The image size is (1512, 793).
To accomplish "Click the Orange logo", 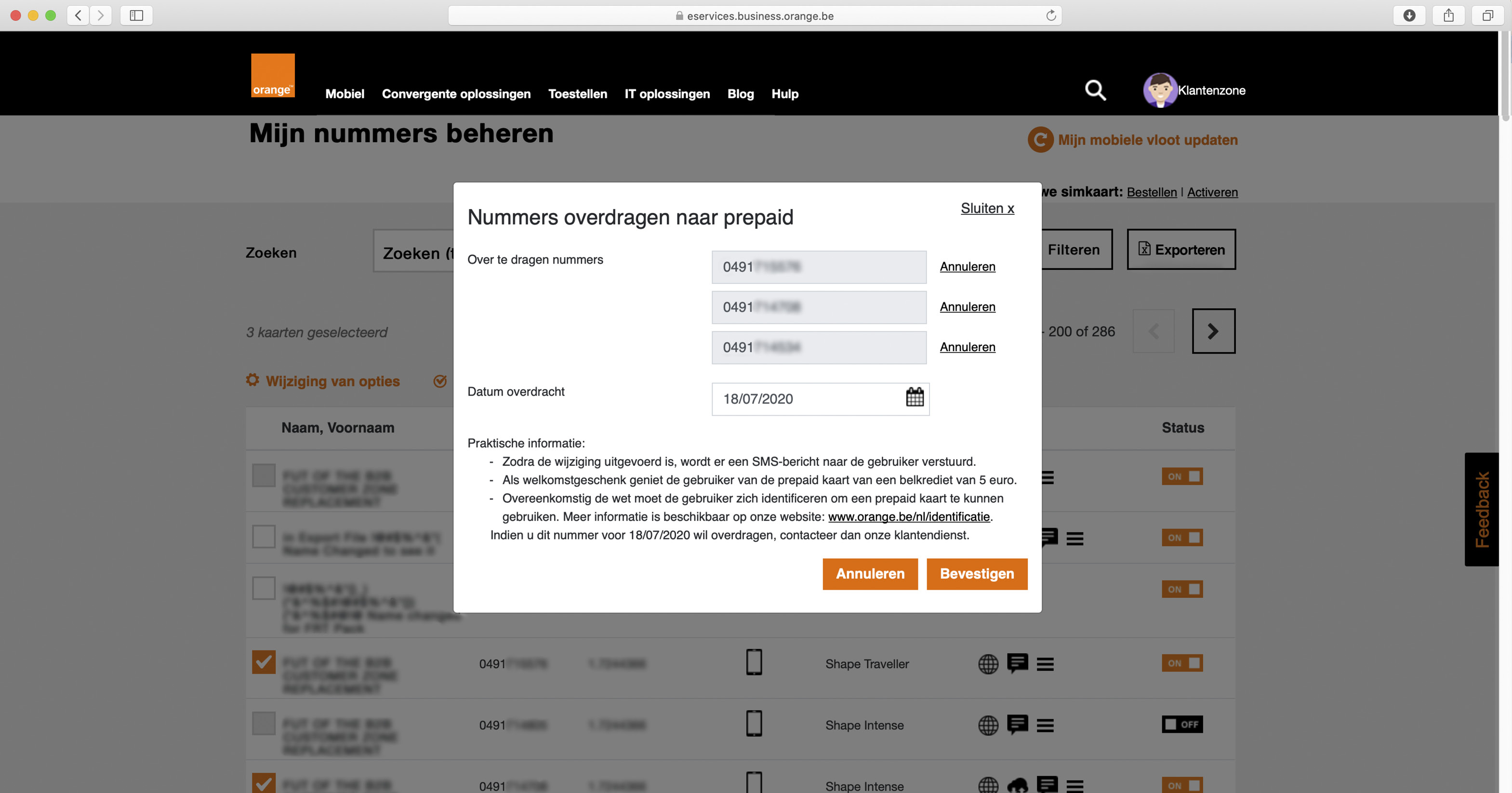I will click(272, 75).
